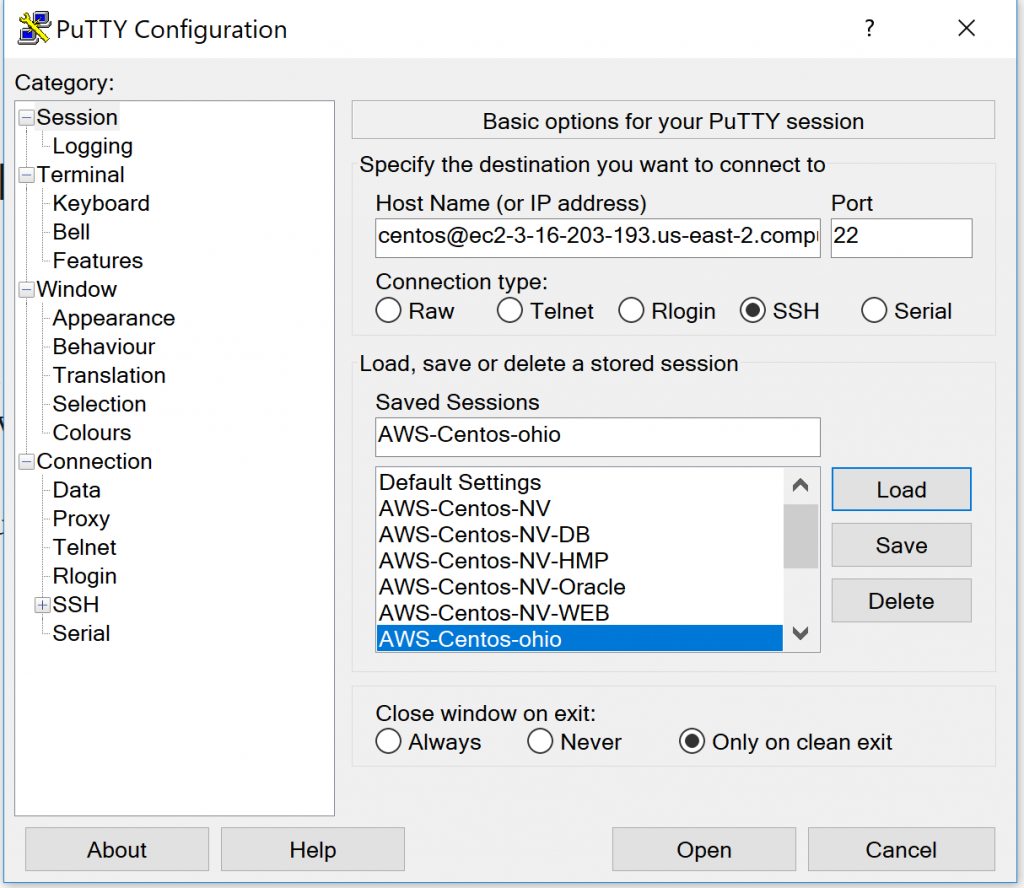This screenshot has width=1024, height=888.
Task: Open the Appearance settings category
Action: tap(114, 318)
